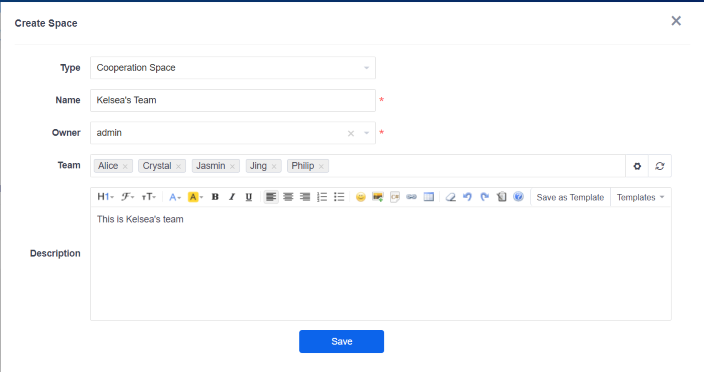Refresh the team member list
The image size is (704, 372).
coord(660,166)
